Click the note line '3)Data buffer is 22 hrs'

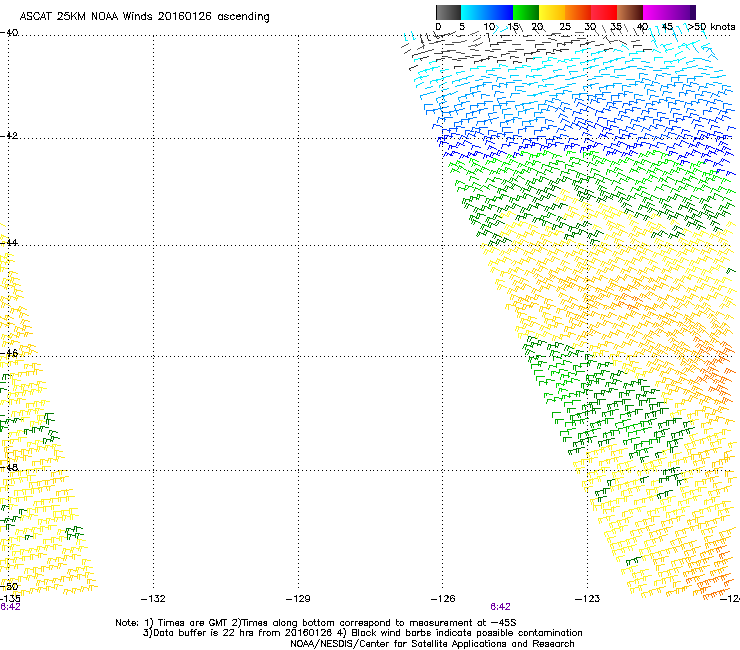click(x=362, y=633)
